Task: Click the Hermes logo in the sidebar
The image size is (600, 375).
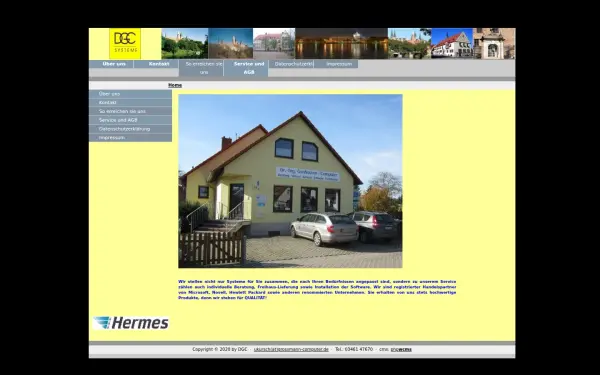Action: 131,323
